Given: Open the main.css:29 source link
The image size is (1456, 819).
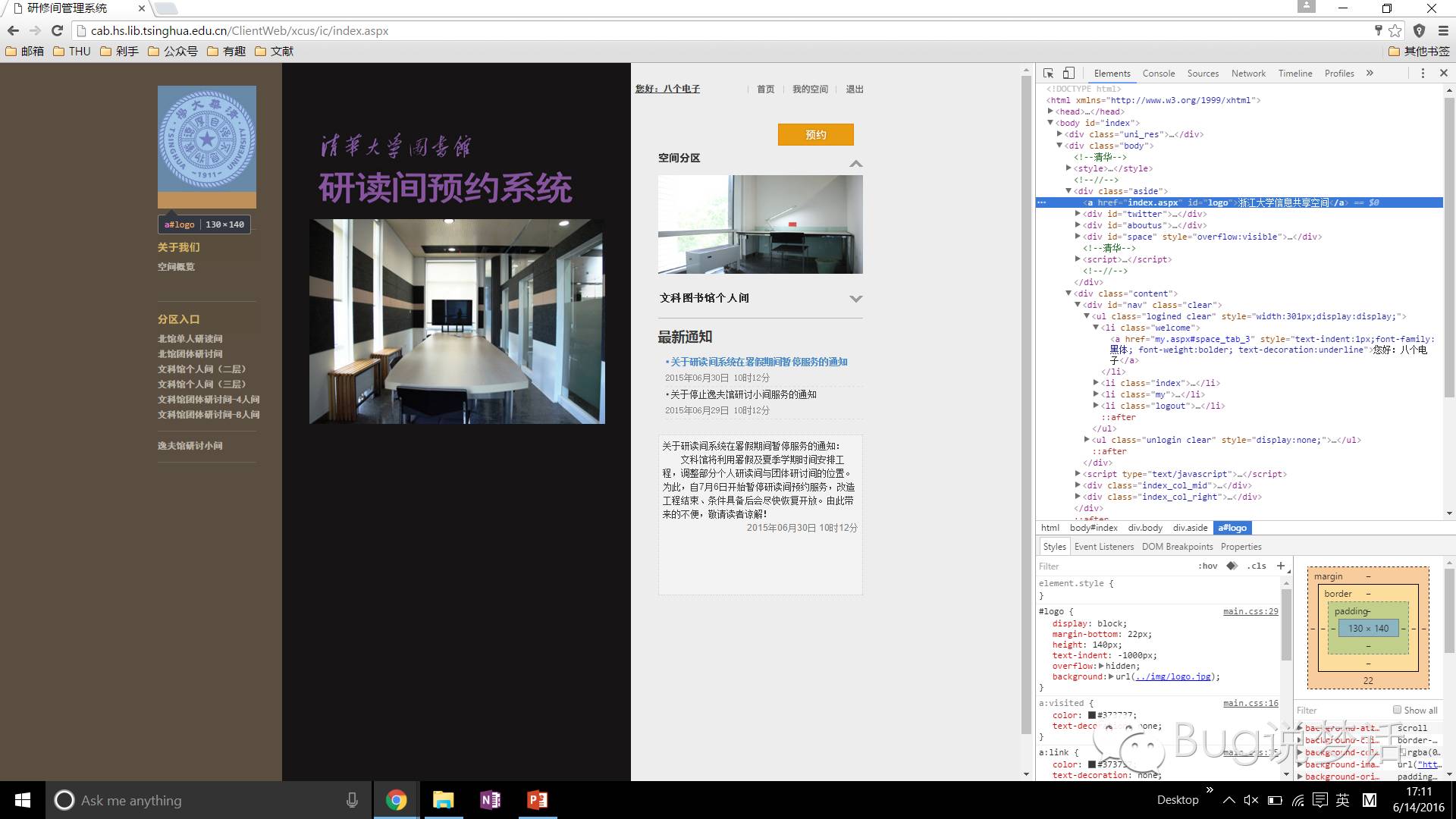Looking at the screenshot, I should tap(1250, 611).
